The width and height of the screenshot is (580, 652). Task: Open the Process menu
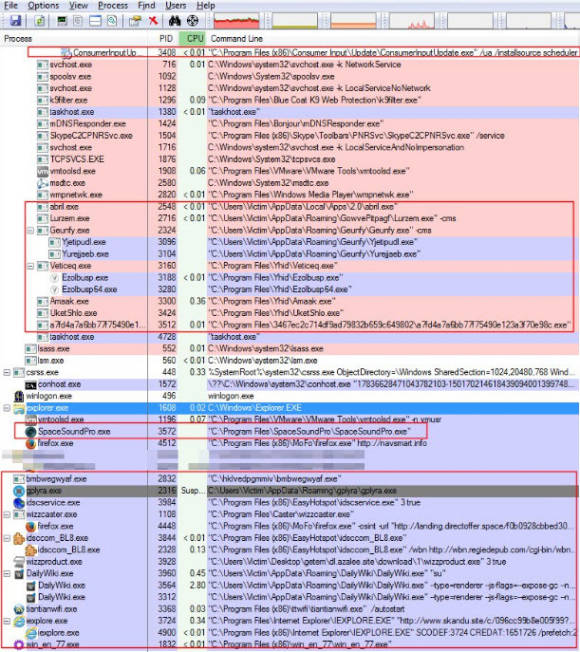(113, 5)
